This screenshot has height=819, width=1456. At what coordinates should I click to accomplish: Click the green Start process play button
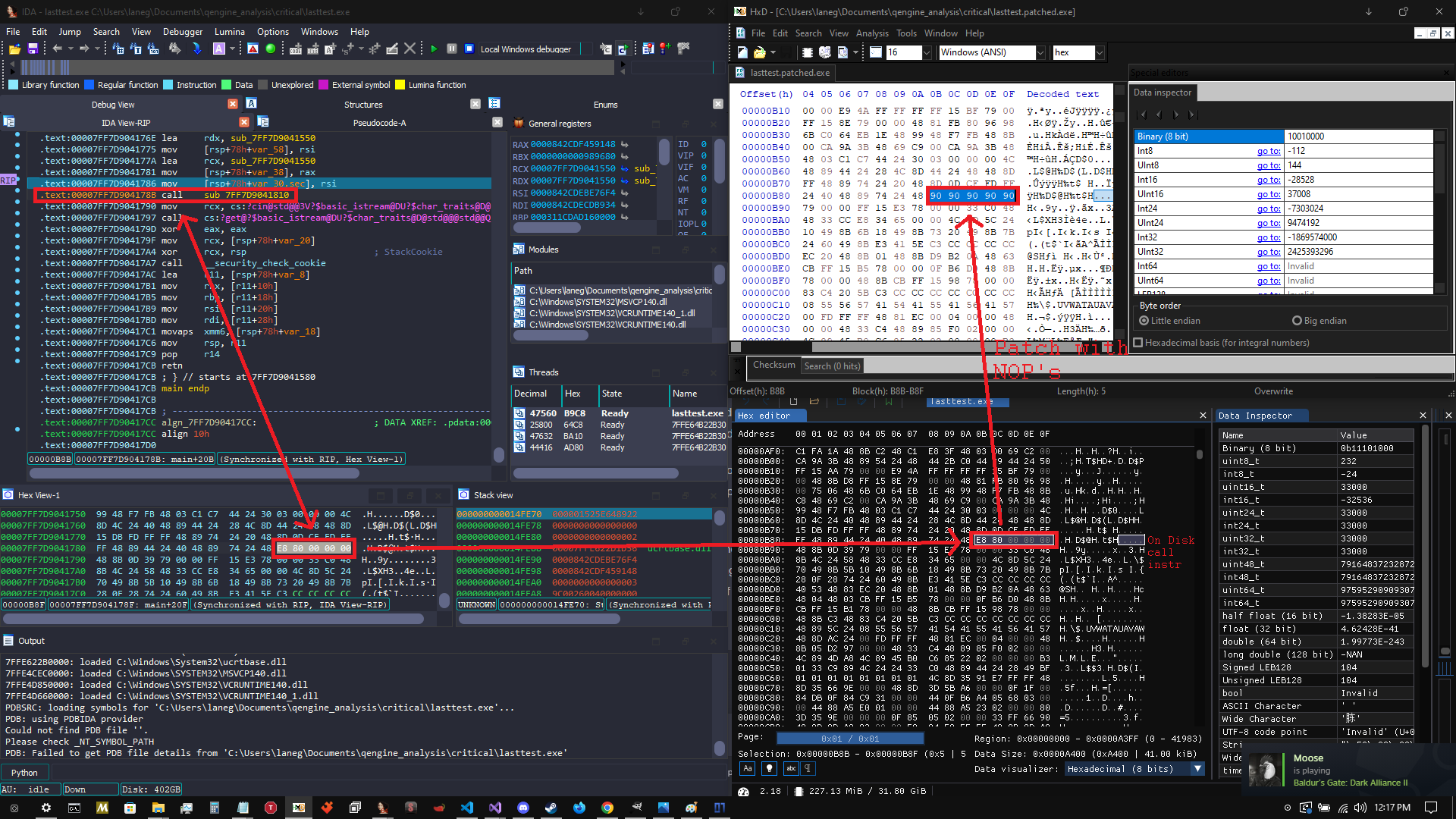[x=434, y=49]
